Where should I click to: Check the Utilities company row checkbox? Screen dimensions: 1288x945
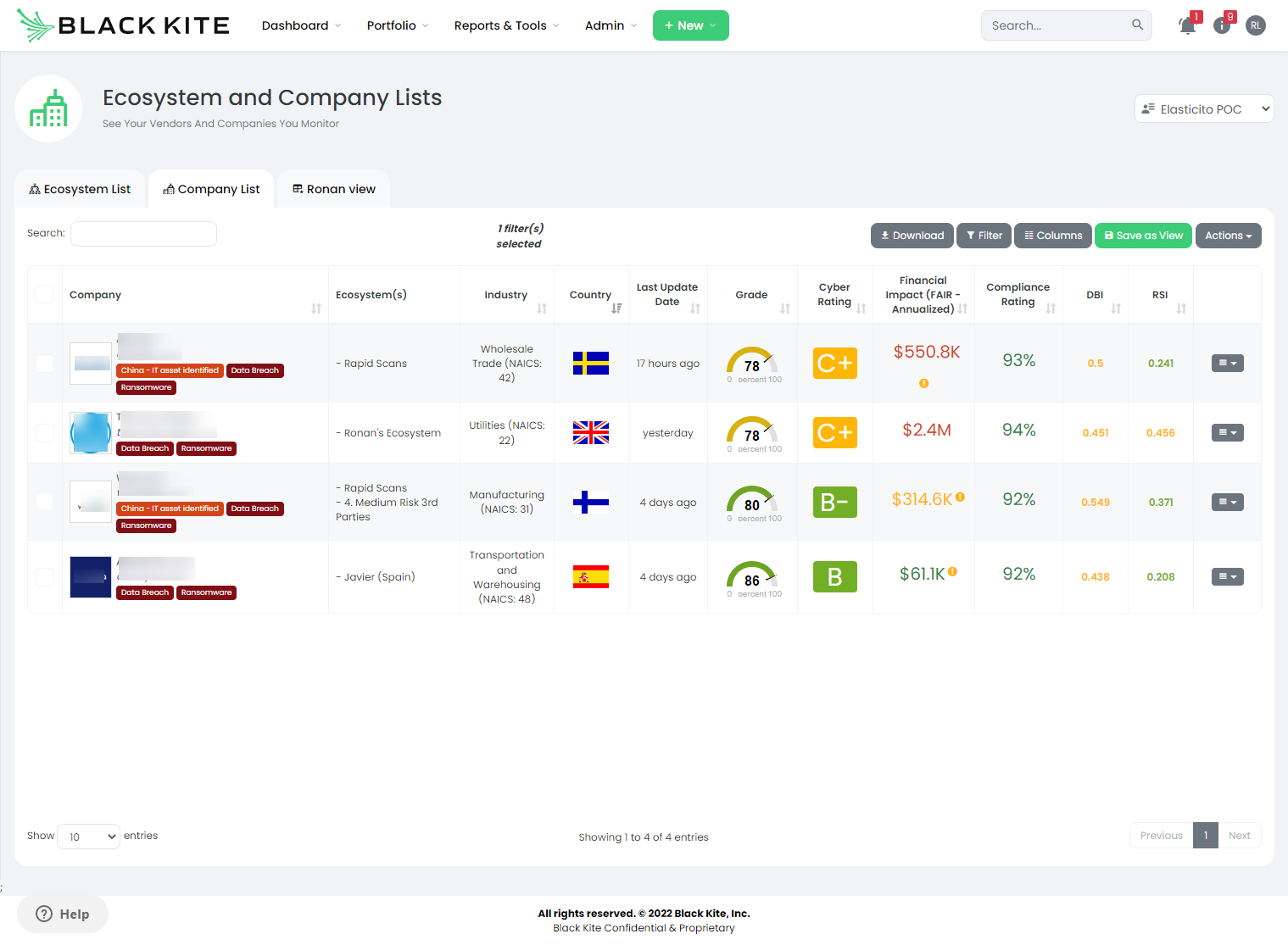coord(44,433)
